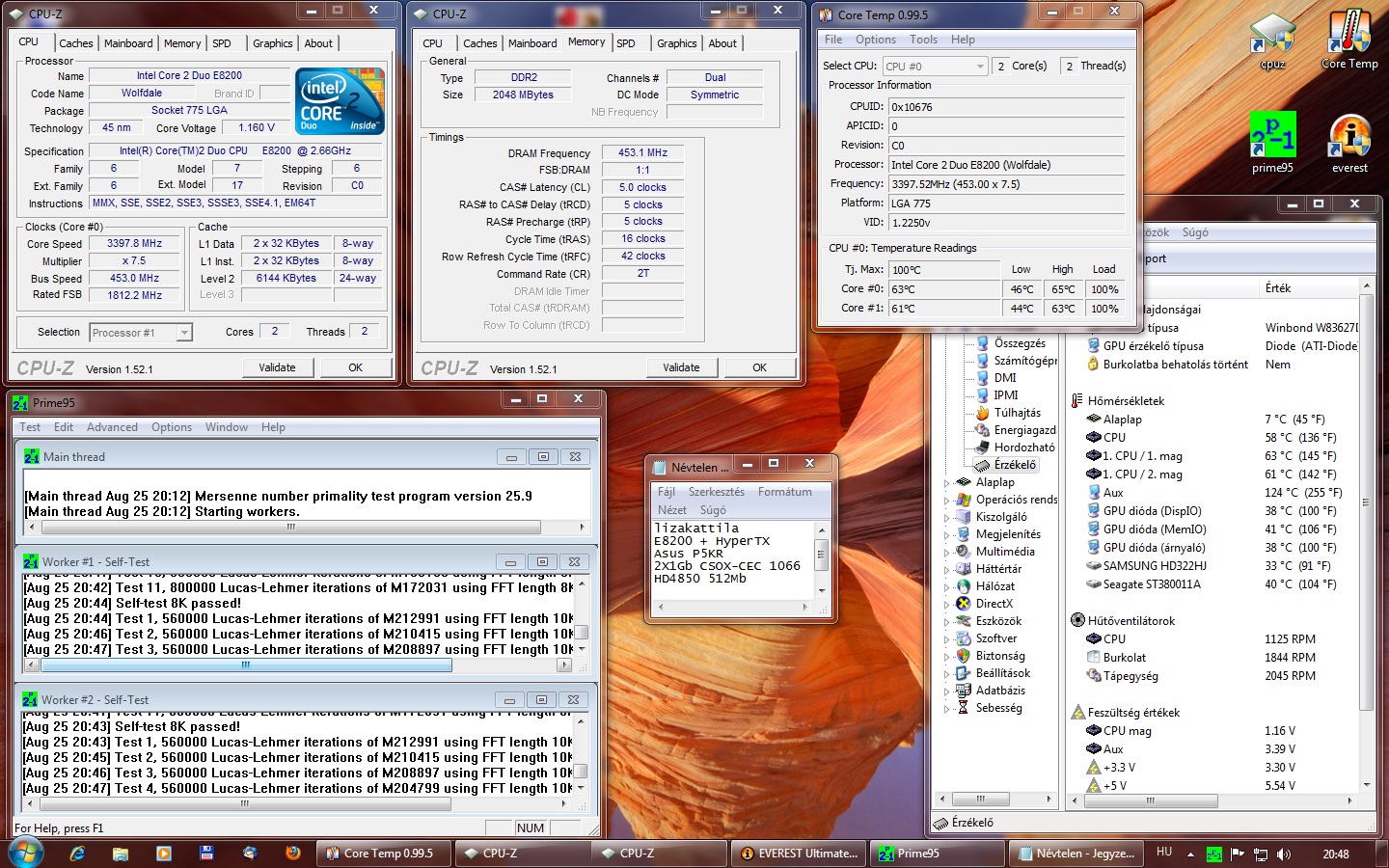Viewport: 1389px width, 868px height.
Task: Launch Internet Explorer from the taskbar
Action: pos(78,854)
